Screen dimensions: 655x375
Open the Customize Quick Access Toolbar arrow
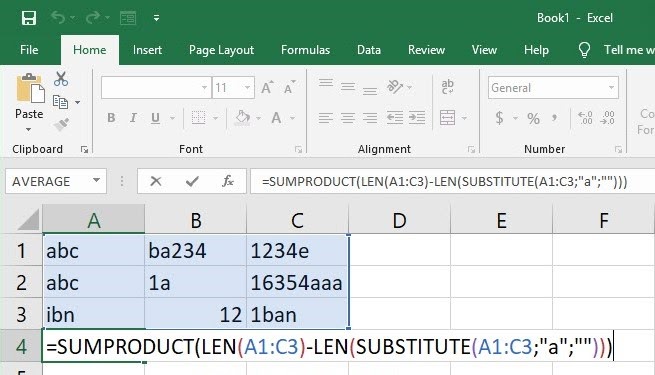coord(156,18)
